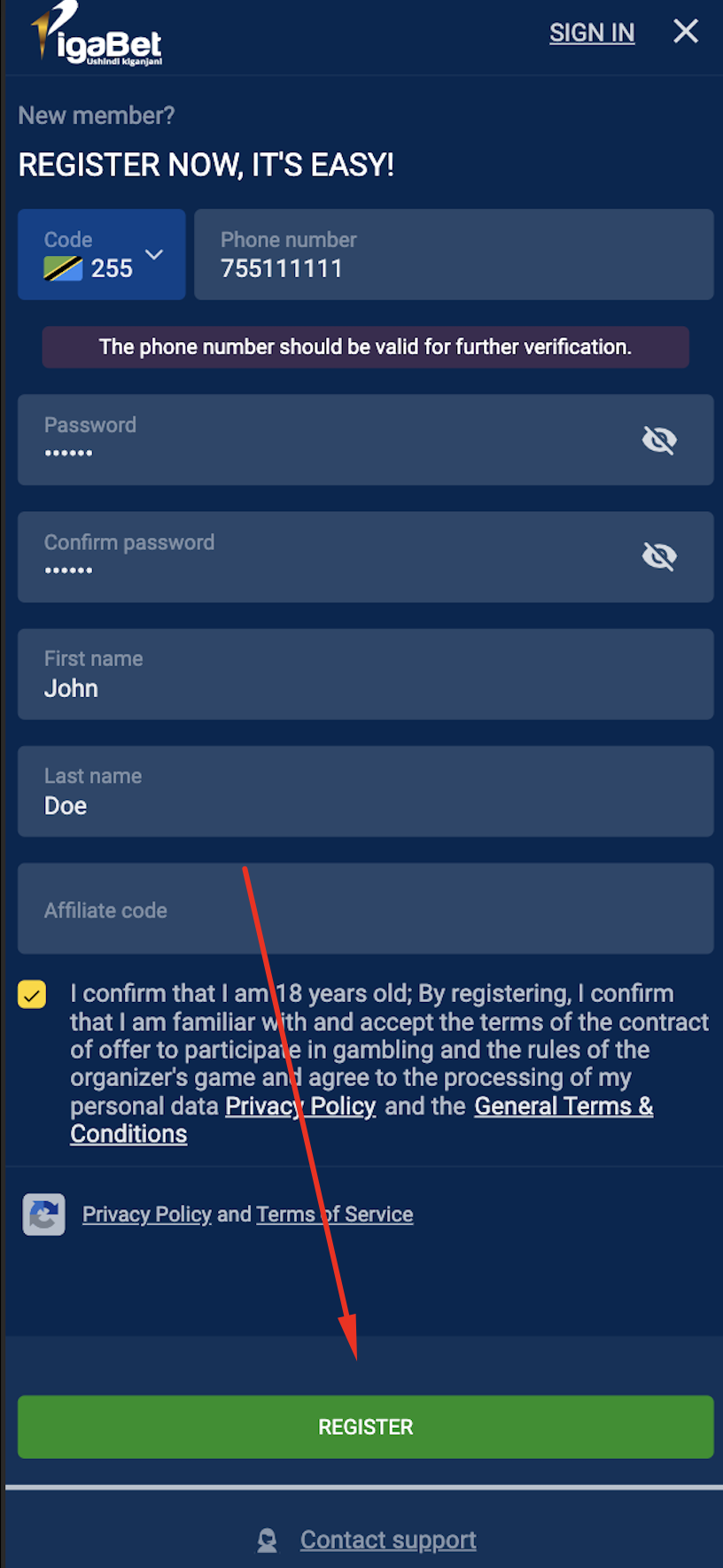Click the support agent icon
This screenshot has height=1568, width=723.
click(267, 1541)
